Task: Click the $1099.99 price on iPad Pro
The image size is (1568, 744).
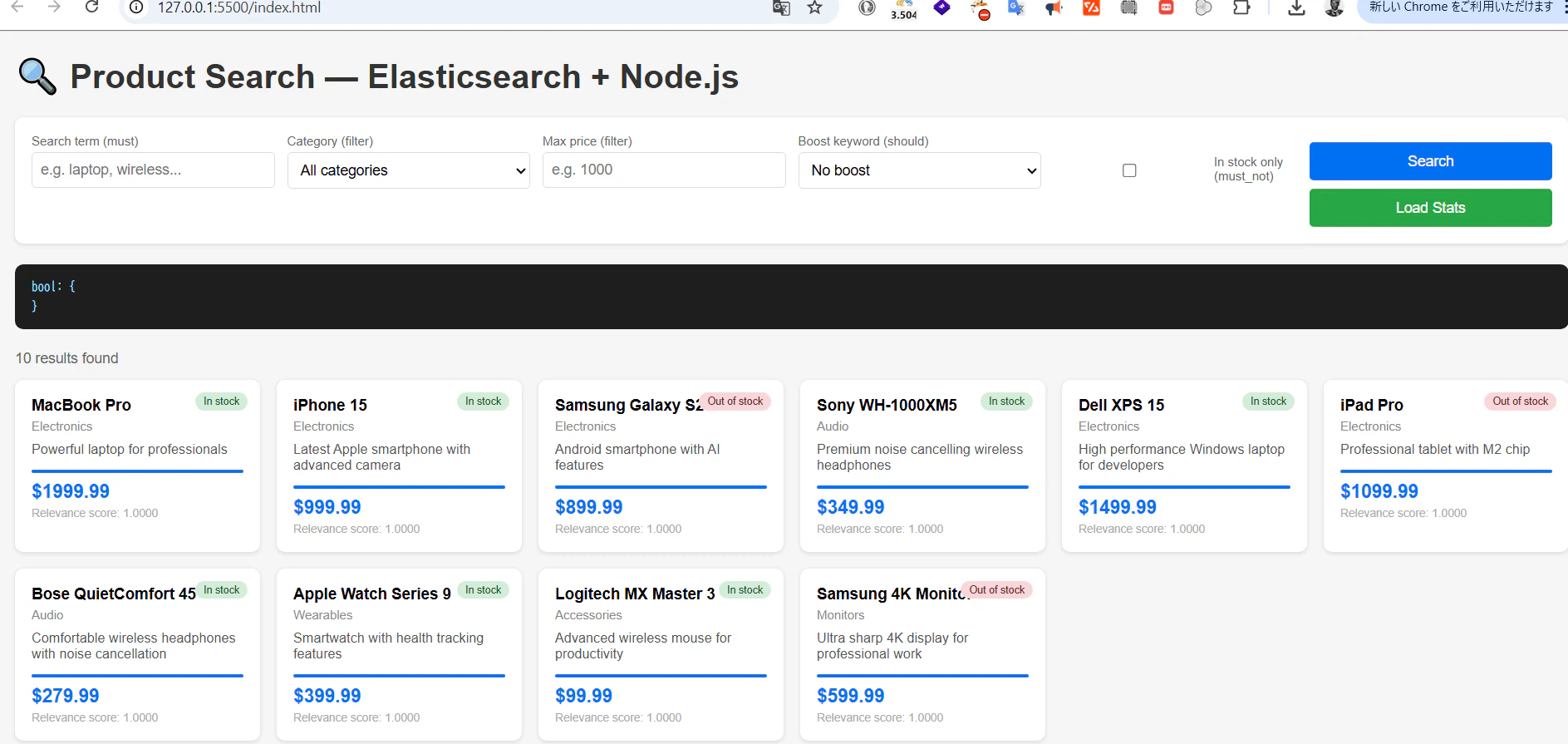Action: point(1379,491)
